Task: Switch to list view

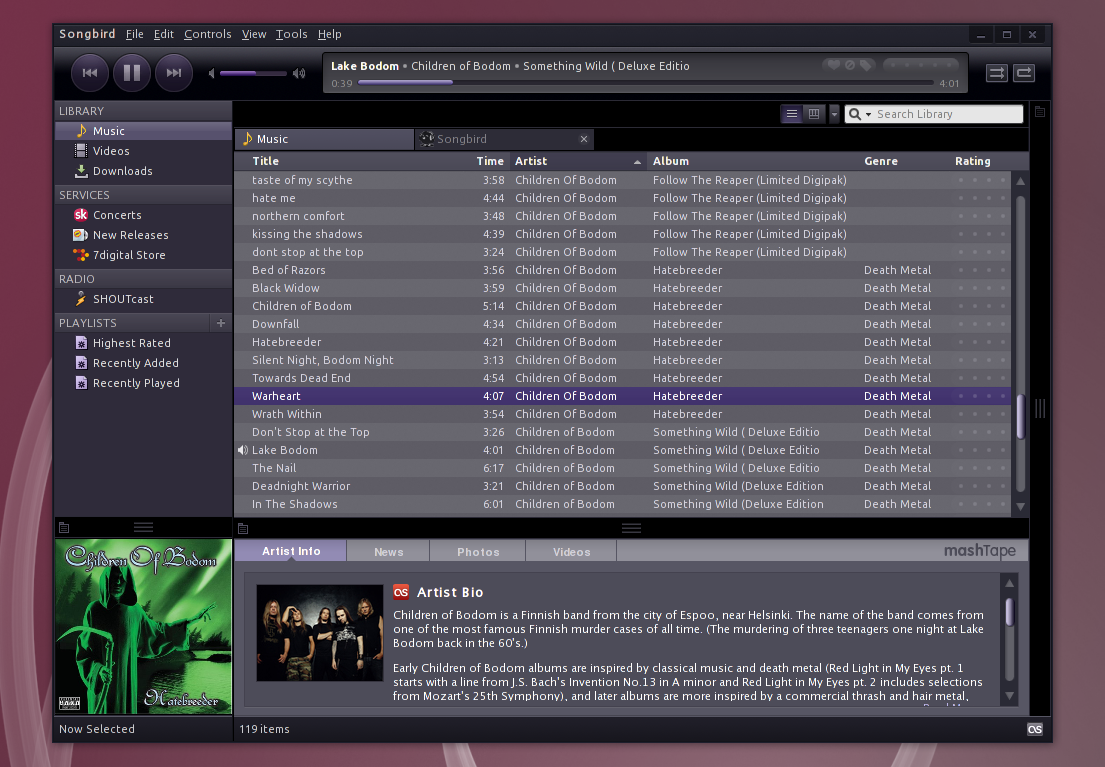Action: [x=792, y=113]
